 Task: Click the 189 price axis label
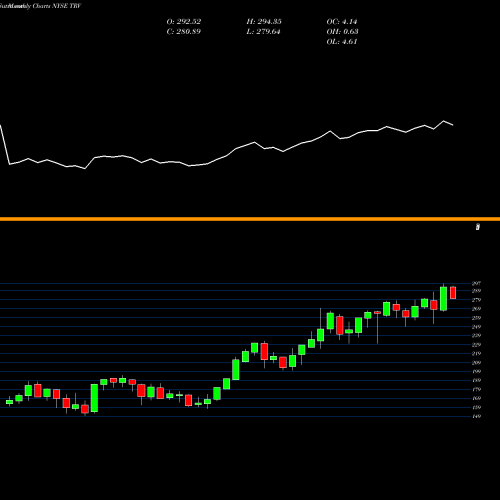476,380
